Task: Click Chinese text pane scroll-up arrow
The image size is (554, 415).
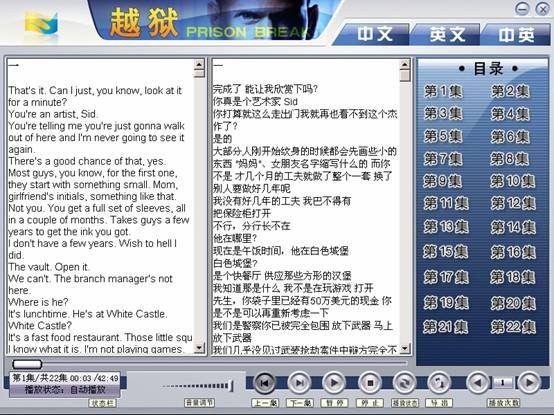Action: [405, 64]
